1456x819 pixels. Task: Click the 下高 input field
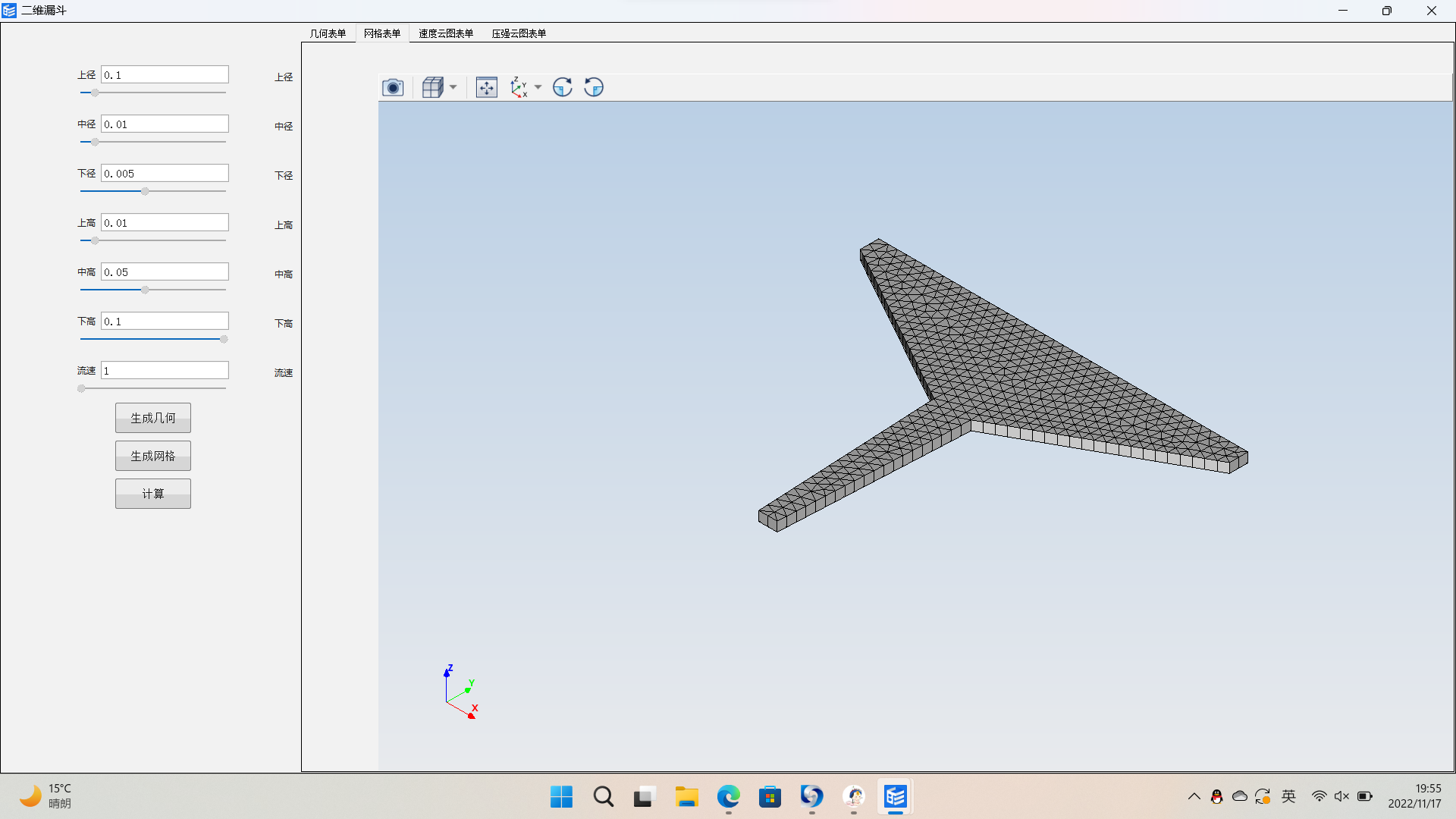(165, 322)
